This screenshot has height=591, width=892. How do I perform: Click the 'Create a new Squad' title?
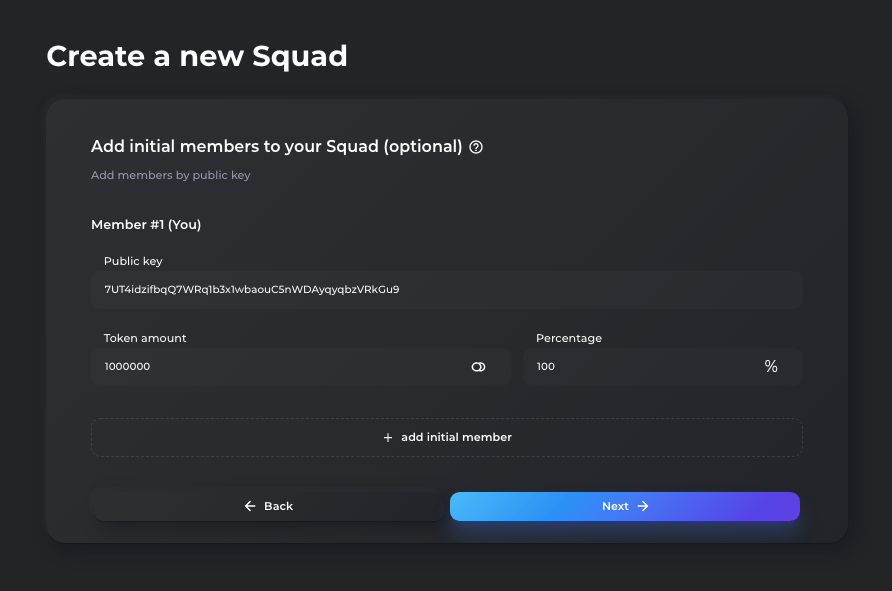tap(197, 56)
